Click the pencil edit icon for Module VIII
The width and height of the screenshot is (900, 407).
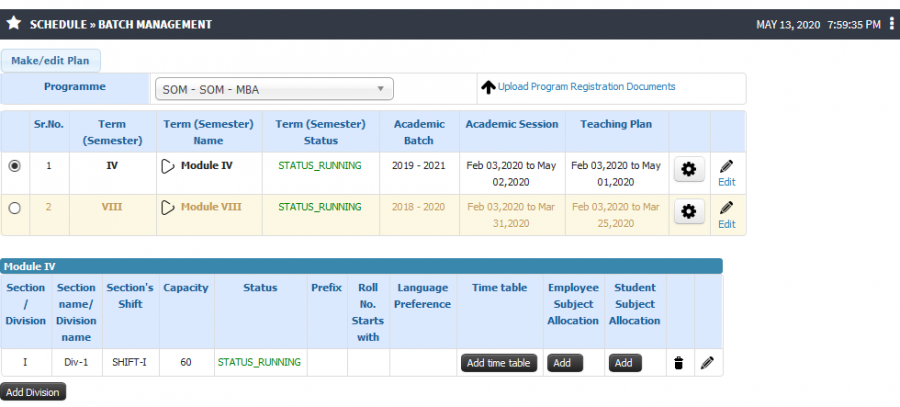click(726, 208)
